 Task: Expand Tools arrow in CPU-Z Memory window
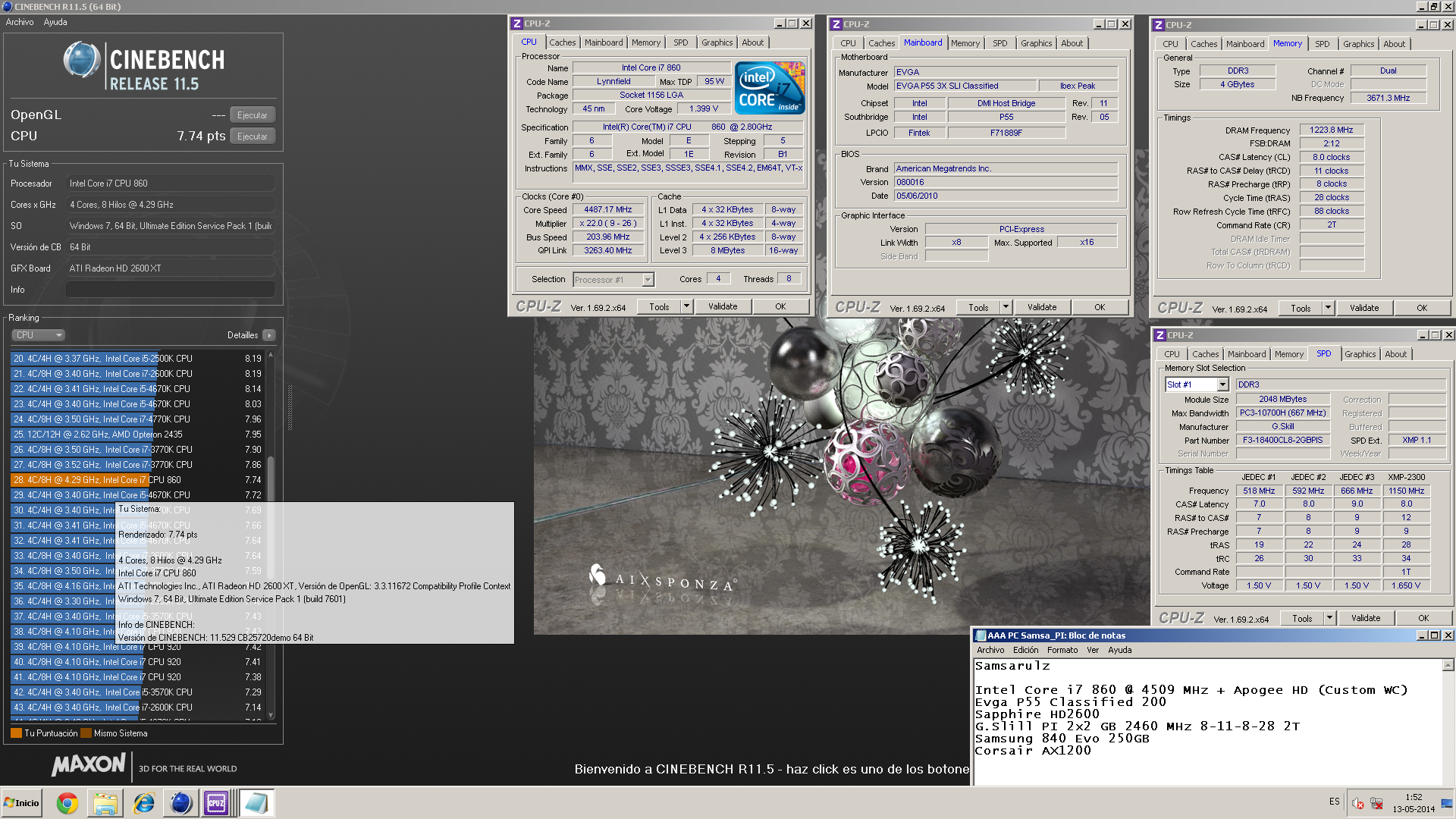click(1328, 308)
